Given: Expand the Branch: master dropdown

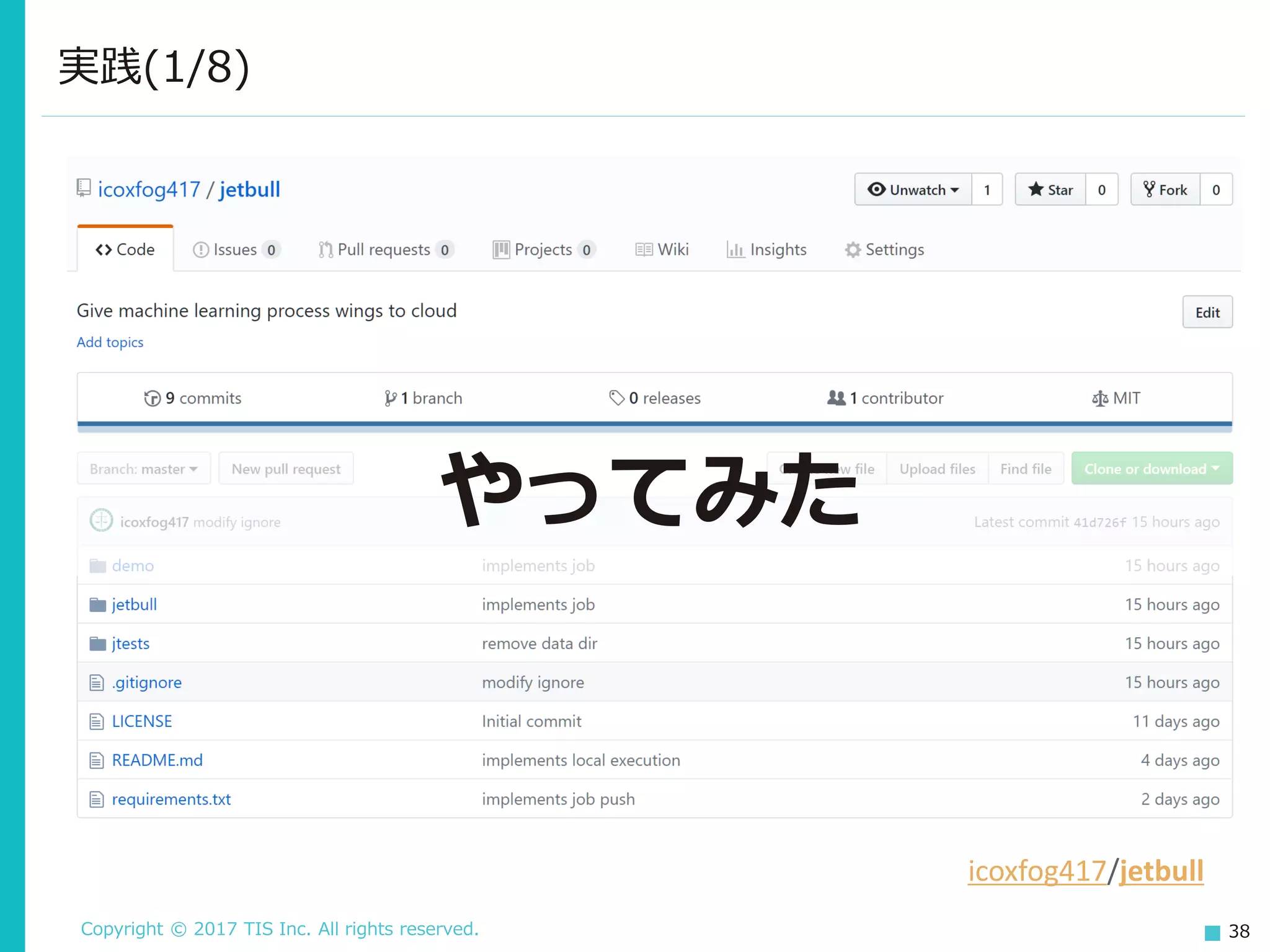Looking at the screenshot, I should coord(143,469).
